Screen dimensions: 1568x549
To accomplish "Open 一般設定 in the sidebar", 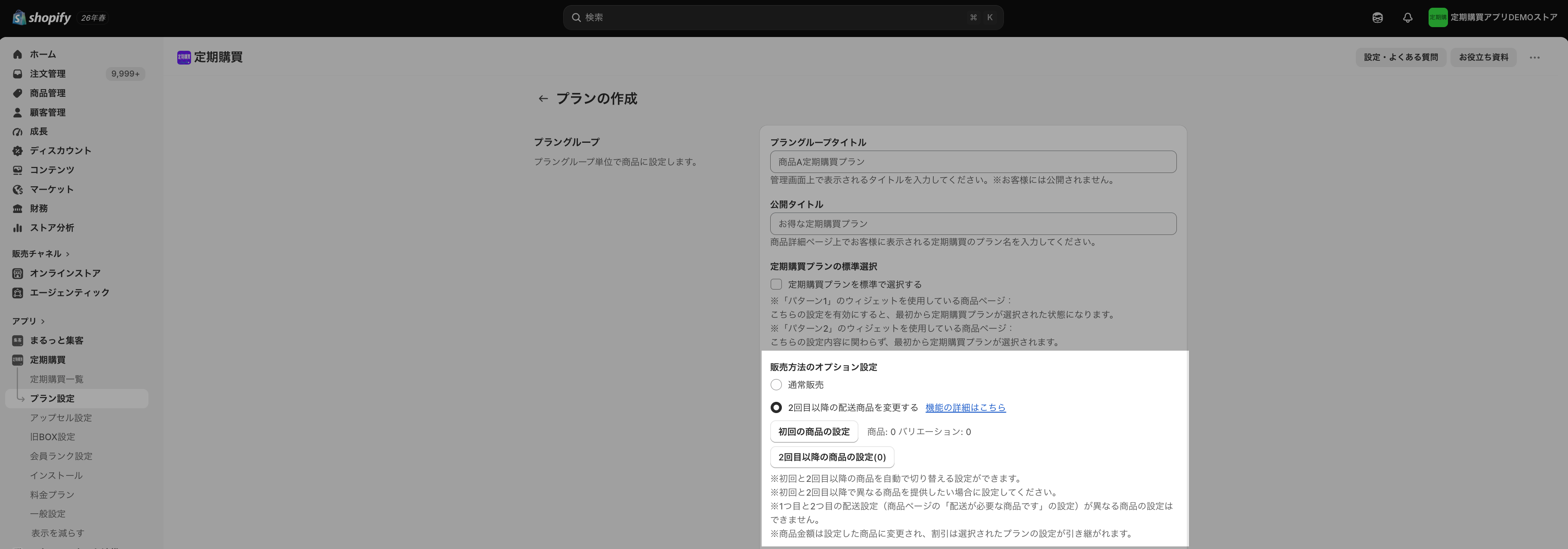I will [48, 514].
